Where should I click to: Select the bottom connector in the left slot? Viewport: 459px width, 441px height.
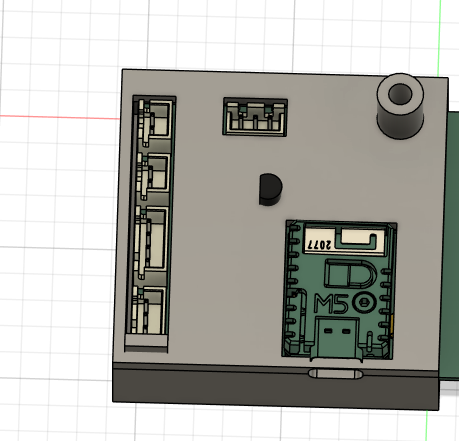click(148, 310)
